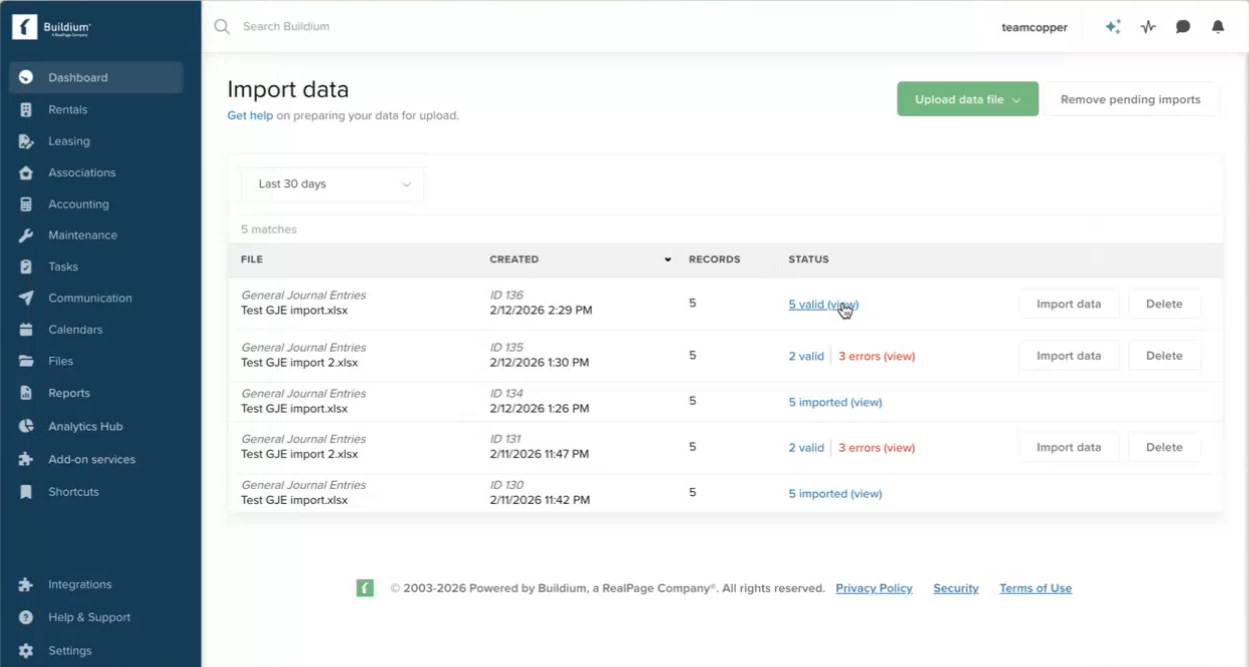This screenshot has height=667, width=1249.
Task: Open the Terms of Use link
Action: tap(1035, 588)
